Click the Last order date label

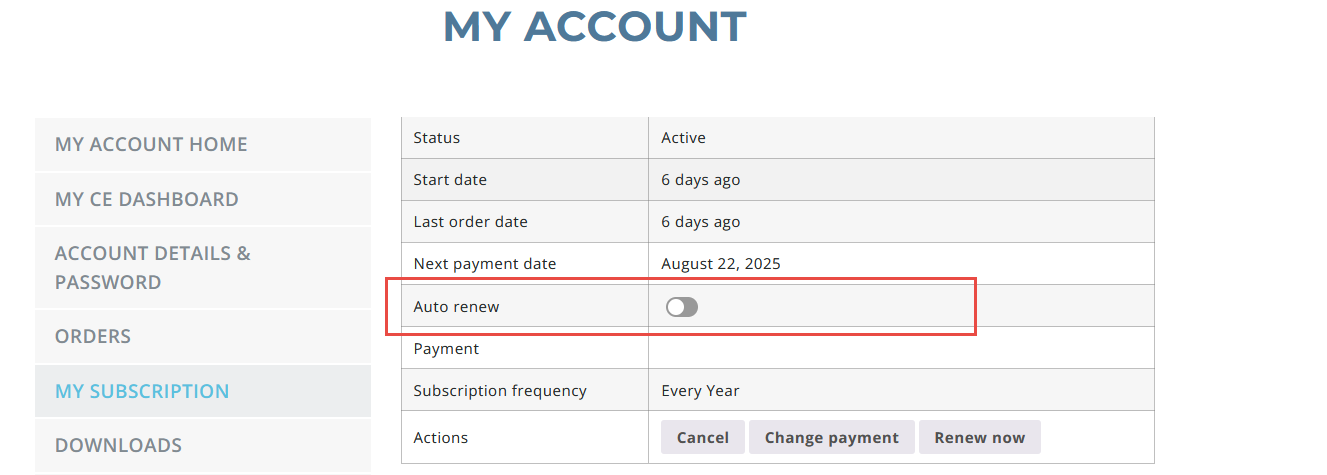[x=470, y=222]
